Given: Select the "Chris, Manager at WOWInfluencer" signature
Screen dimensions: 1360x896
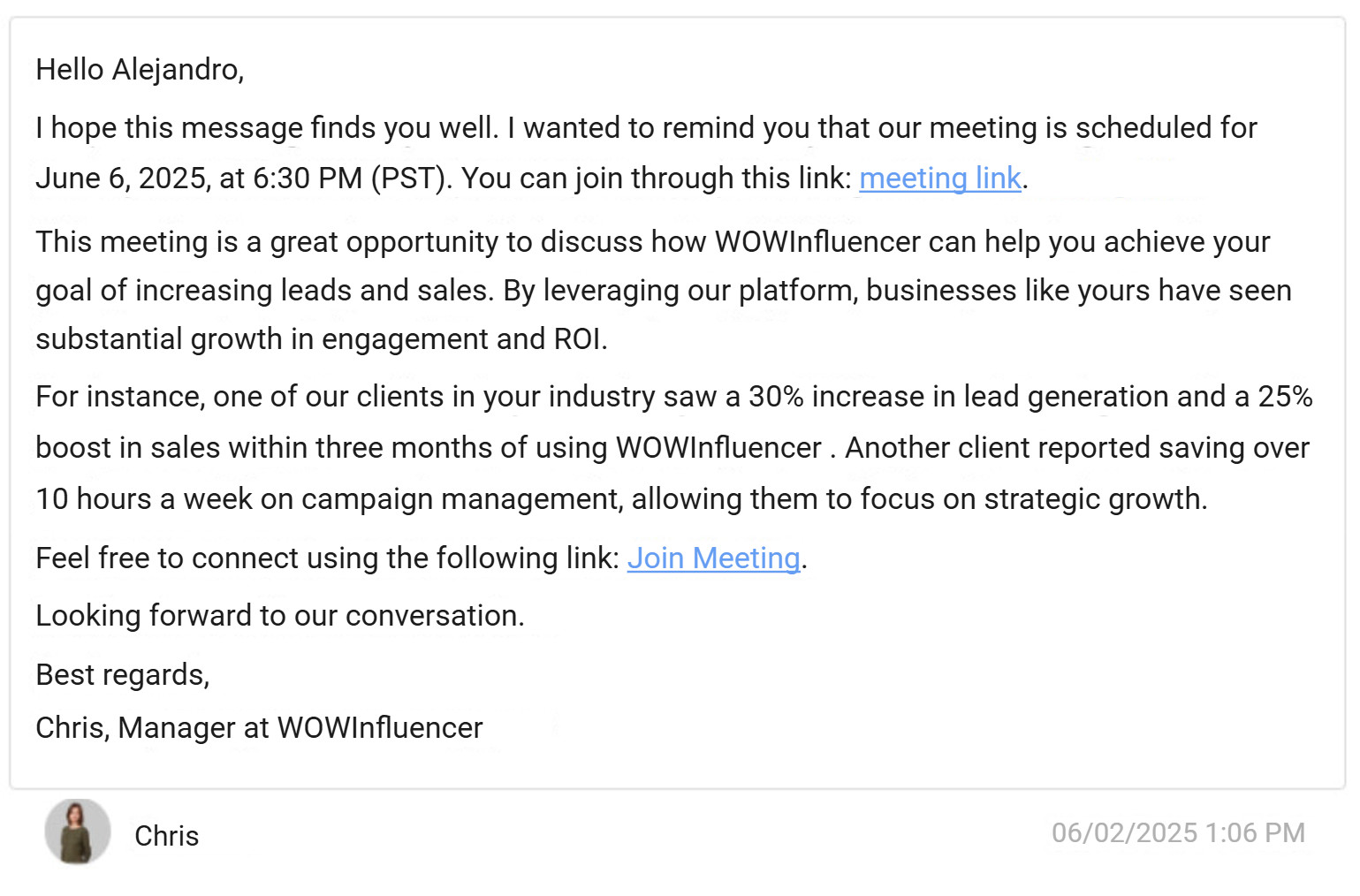Looking at the screenshot, I should [x=259, y=728].
